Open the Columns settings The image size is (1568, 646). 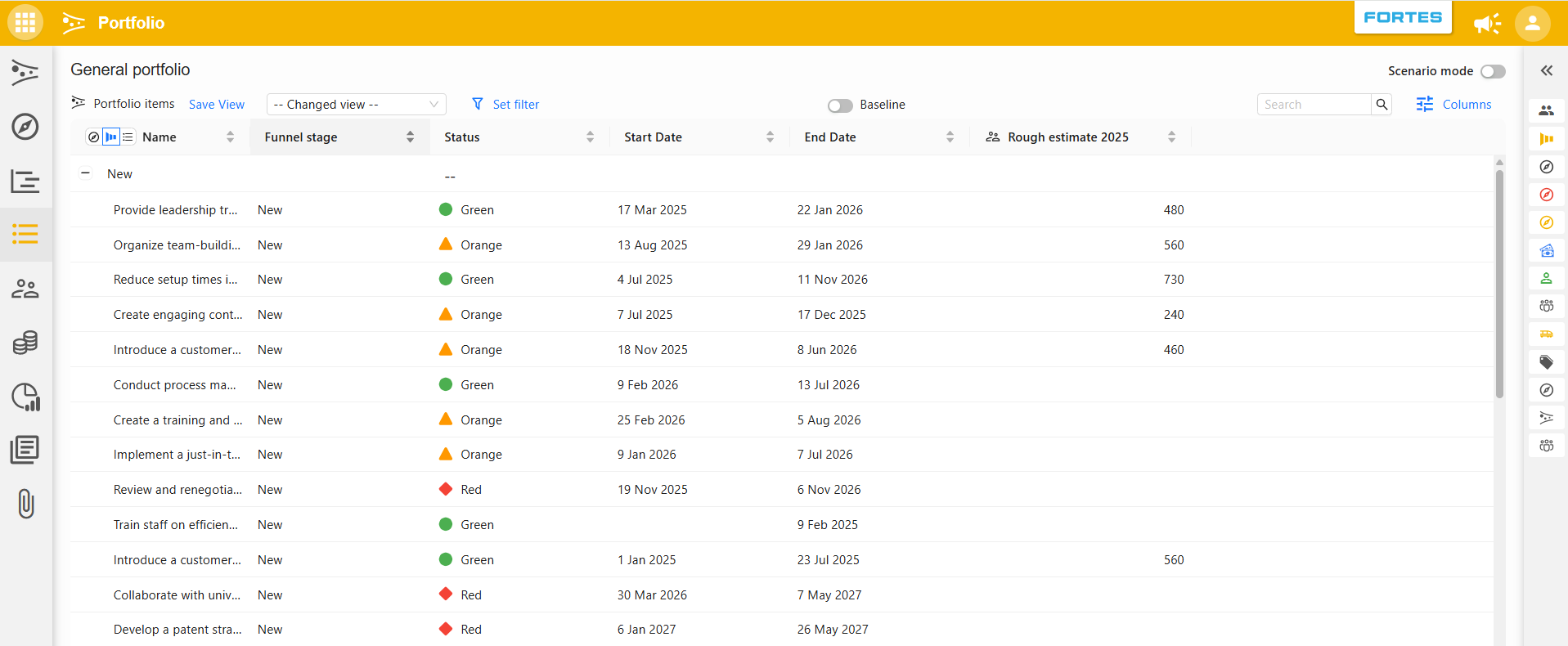(x=1453, y=105)
